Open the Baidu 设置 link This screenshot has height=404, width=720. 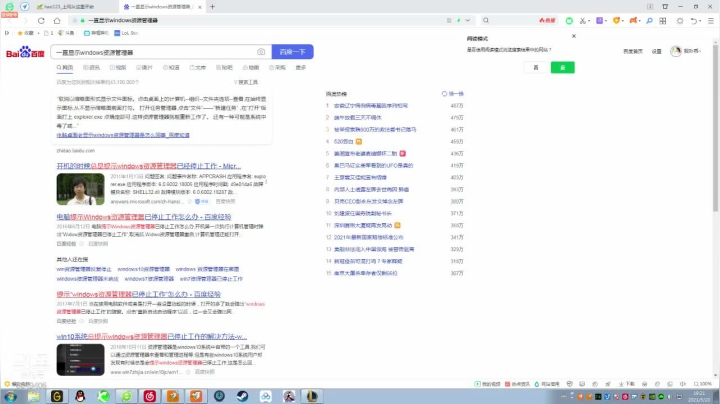657,51
